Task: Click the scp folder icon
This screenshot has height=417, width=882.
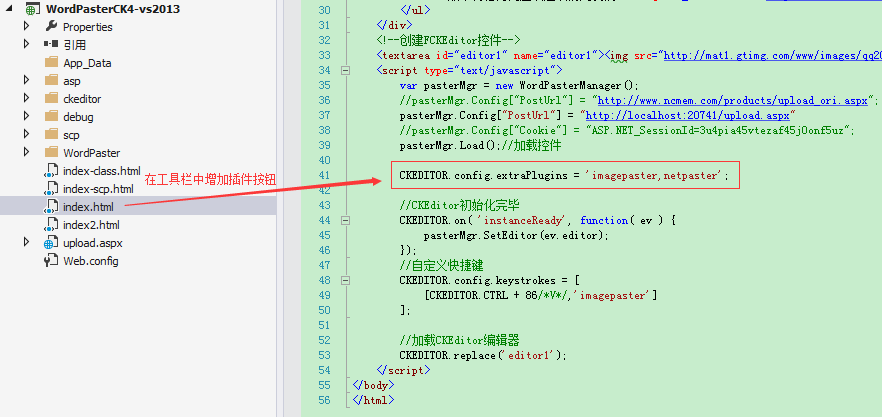Action: pyautogui.click(x=51, y=134)
